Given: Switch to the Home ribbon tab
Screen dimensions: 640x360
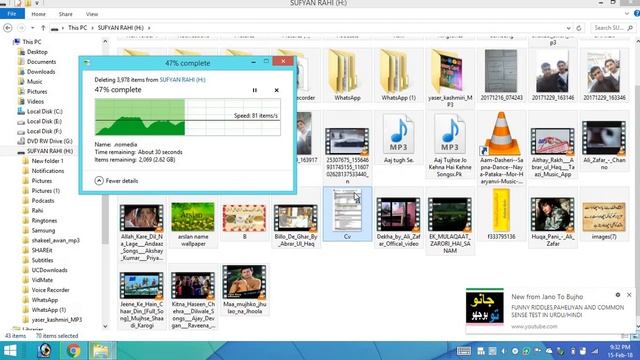Looking at the screenshot, I should pyautogui.click(x=38, y=14).
